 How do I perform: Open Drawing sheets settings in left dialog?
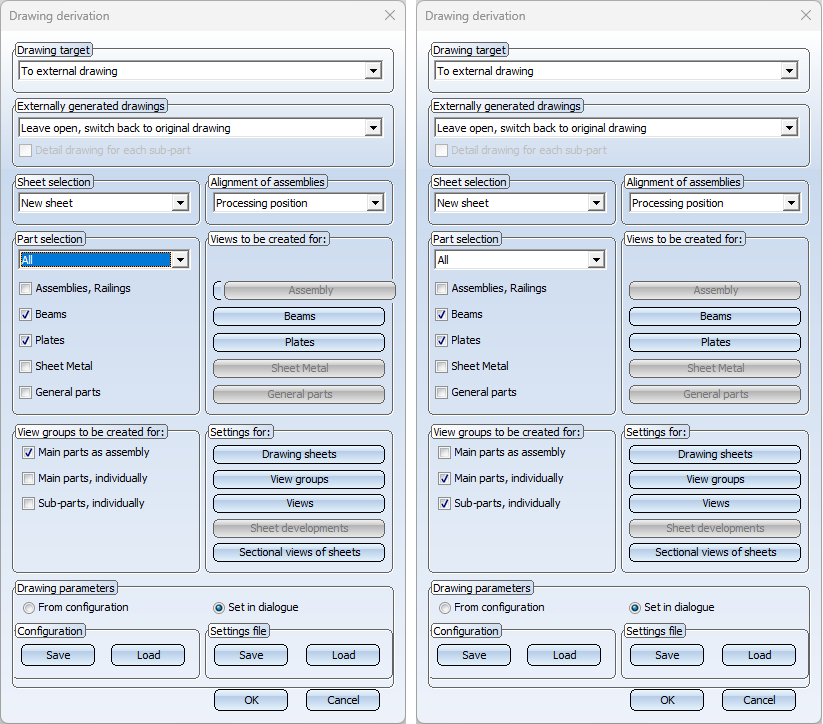299,454
